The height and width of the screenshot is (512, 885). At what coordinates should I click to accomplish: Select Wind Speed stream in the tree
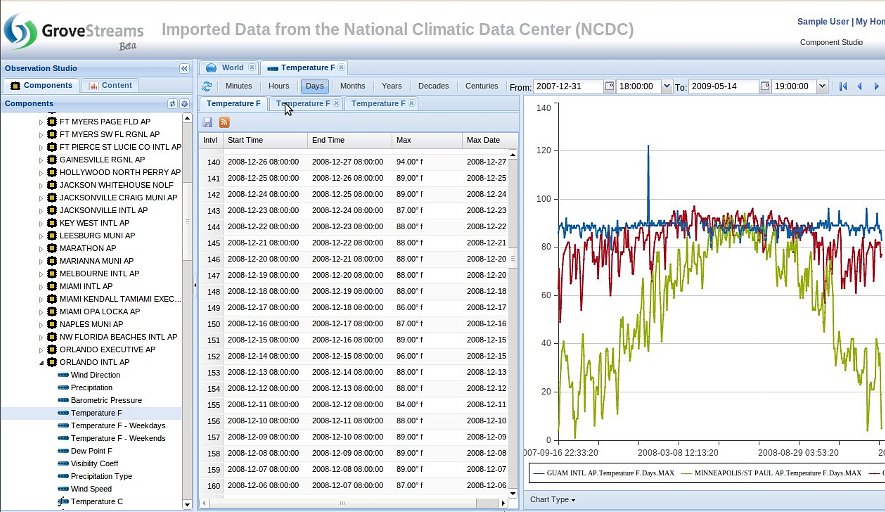91,489
